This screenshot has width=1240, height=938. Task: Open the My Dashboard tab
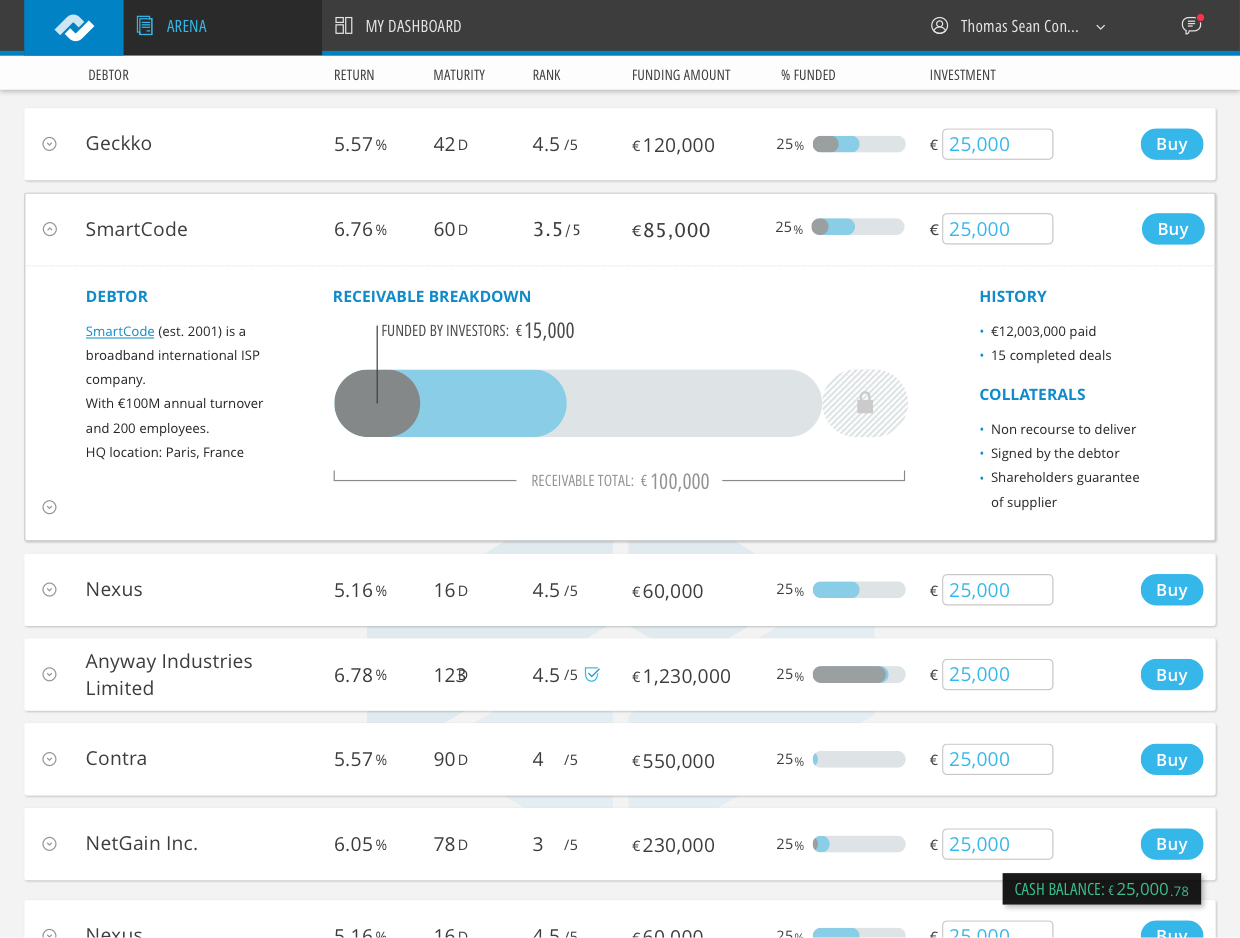pyautogui.click(x=413, y=26)
